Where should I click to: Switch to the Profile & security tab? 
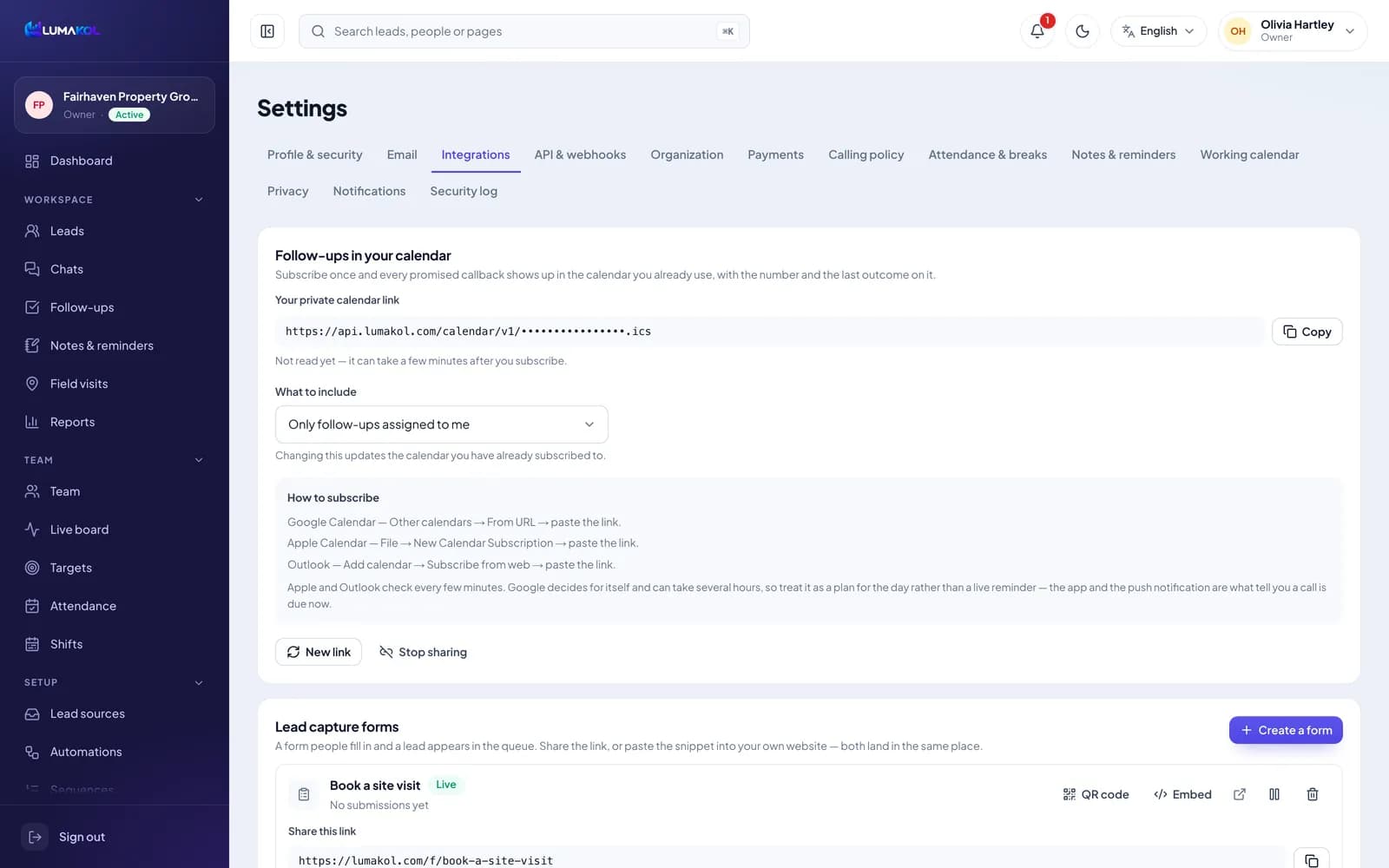coord(315,155)
